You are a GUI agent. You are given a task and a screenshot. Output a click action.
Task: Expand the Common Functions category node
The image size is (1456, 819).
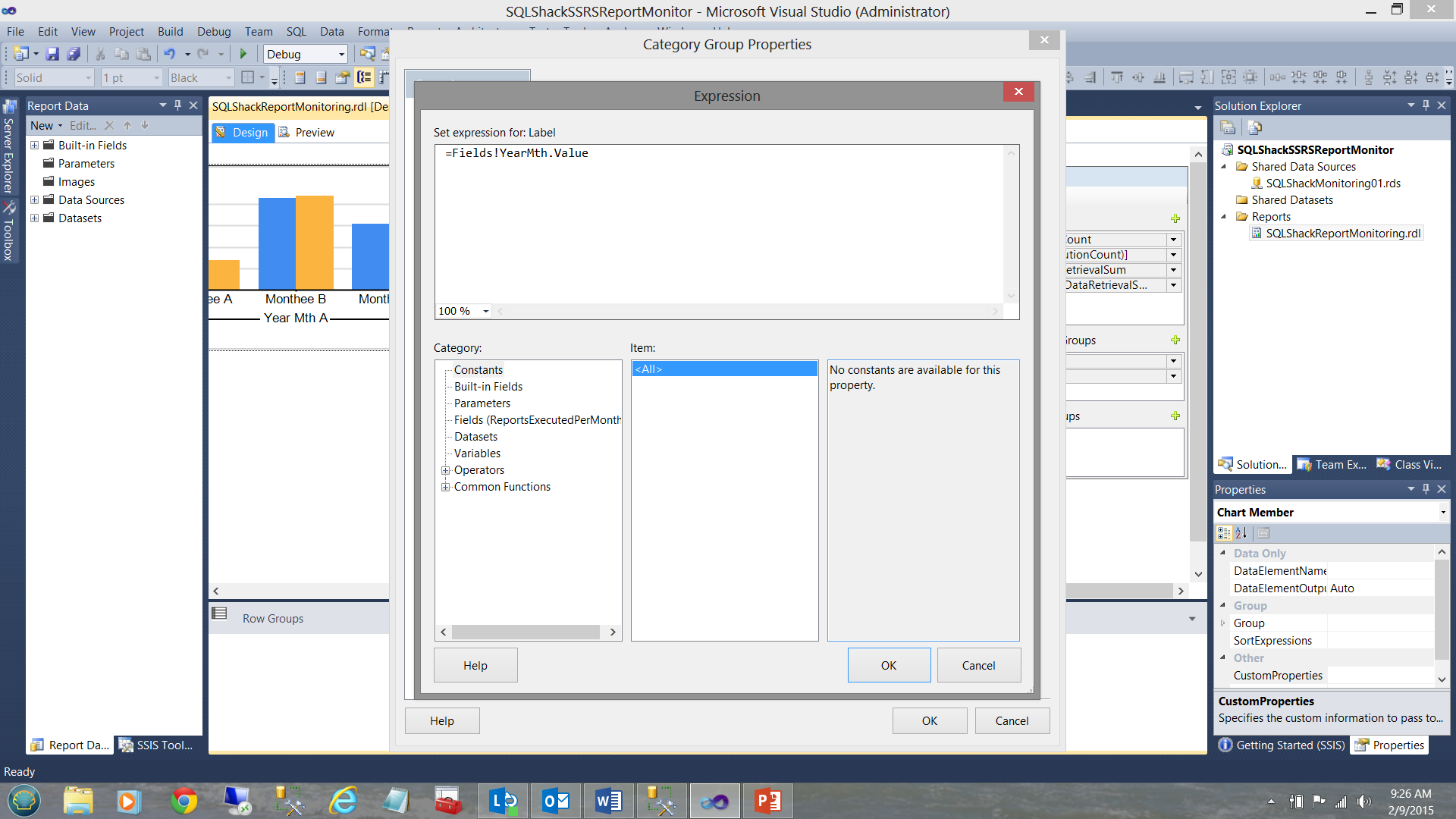pos(446,487)
